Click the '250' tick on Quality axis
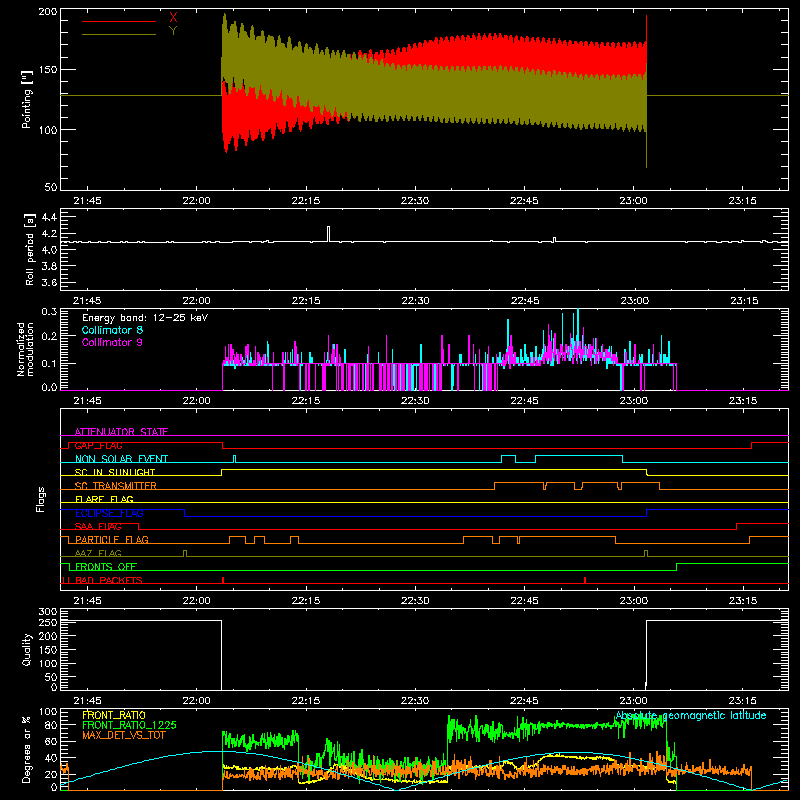 47,623
